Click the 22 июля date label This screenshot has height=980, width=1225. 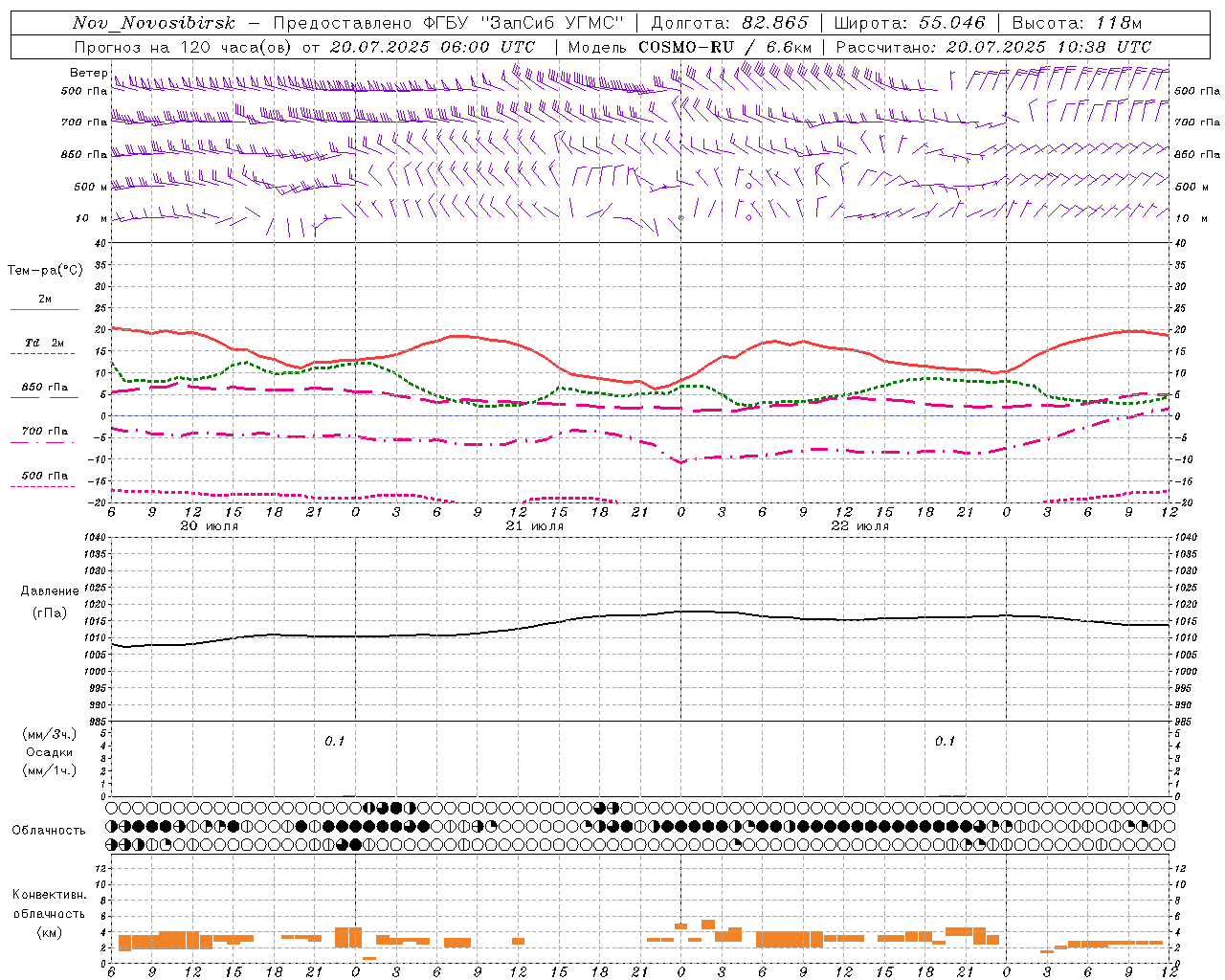tap(860, 526)
